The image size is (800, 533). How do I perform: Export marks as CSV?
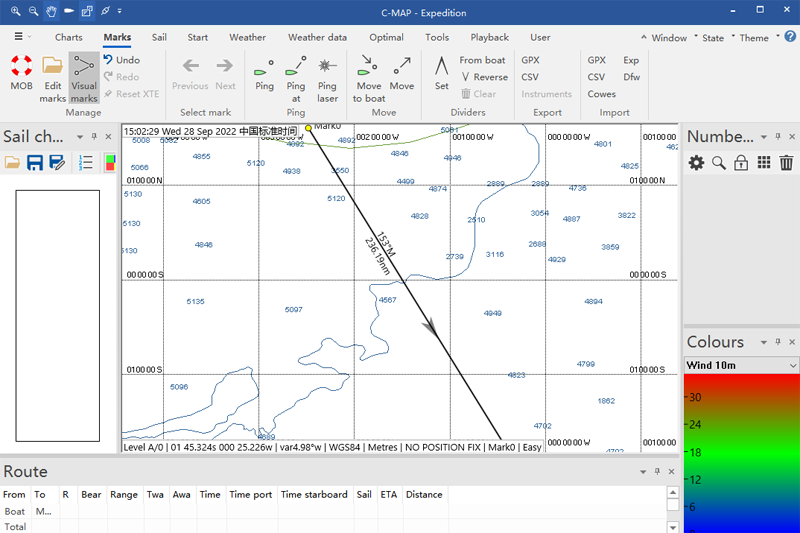click(530, 77)
